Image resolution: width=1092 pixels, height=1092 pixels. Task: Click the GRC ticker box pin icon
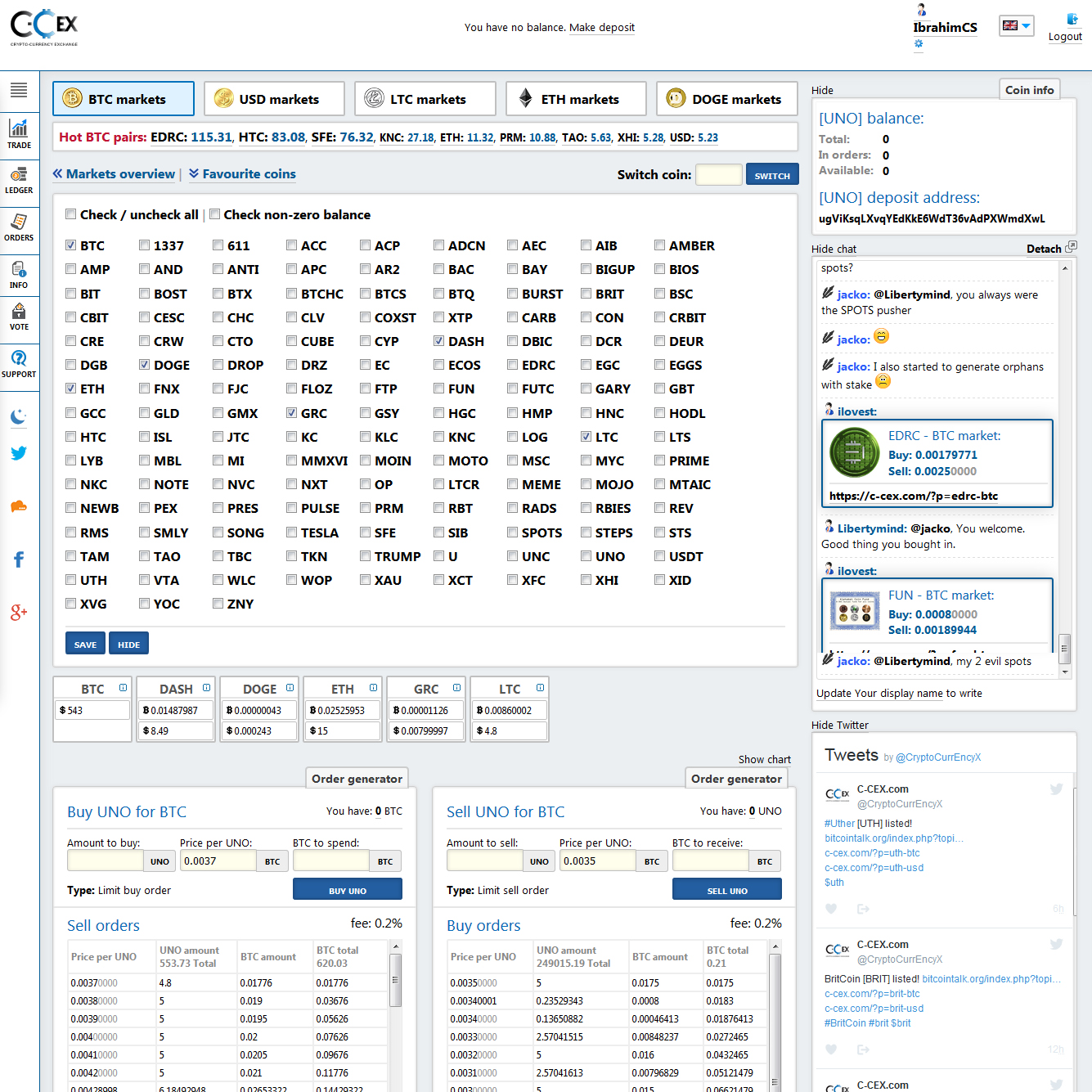(x=457, y=688)
